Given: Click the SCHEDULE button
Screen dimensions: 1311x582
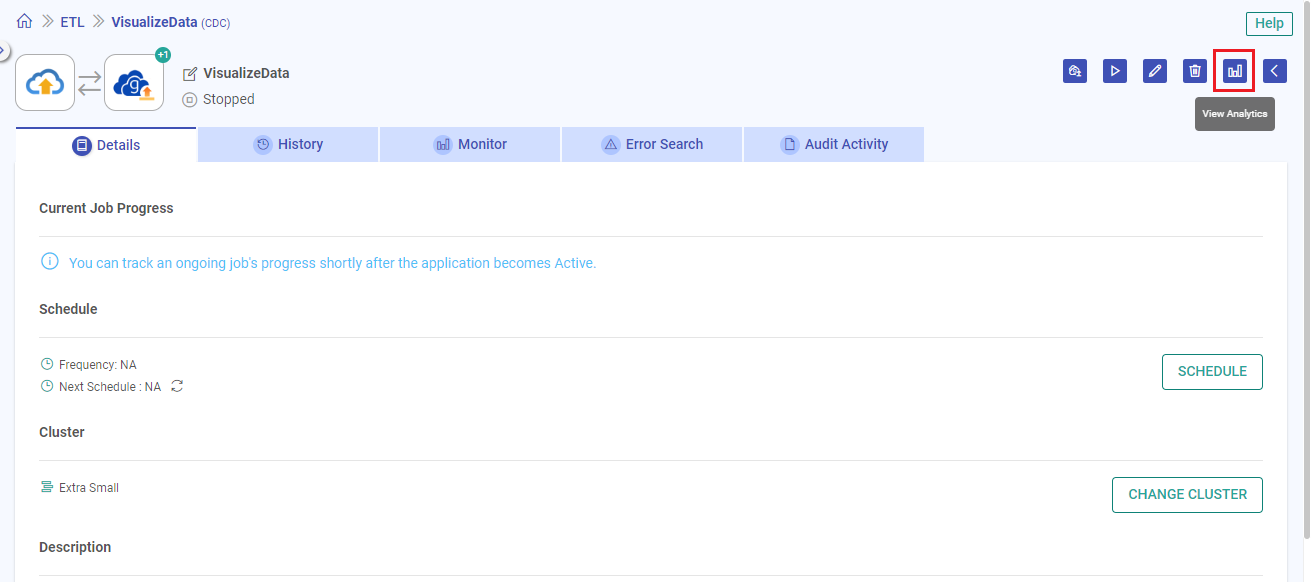Looking at the screenshot, I should (x=1212, y=371).
